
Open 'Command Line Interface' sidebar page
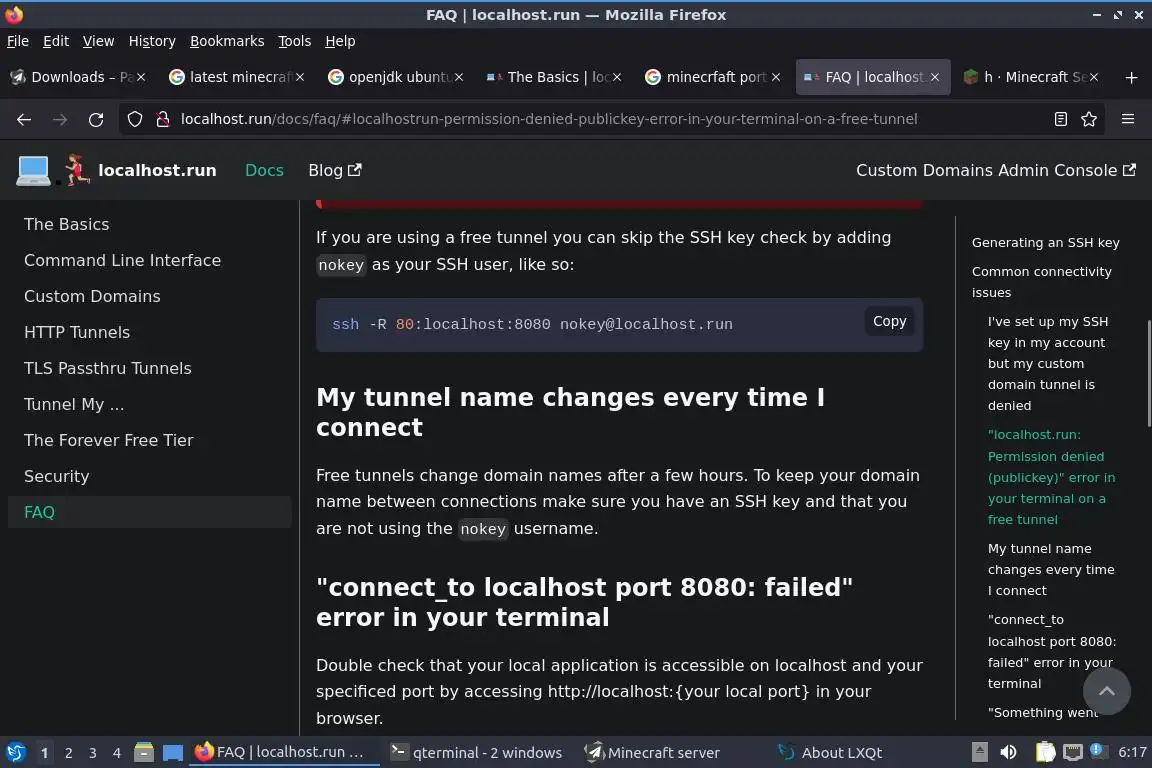pyautogui.click(x=122, y=260)
